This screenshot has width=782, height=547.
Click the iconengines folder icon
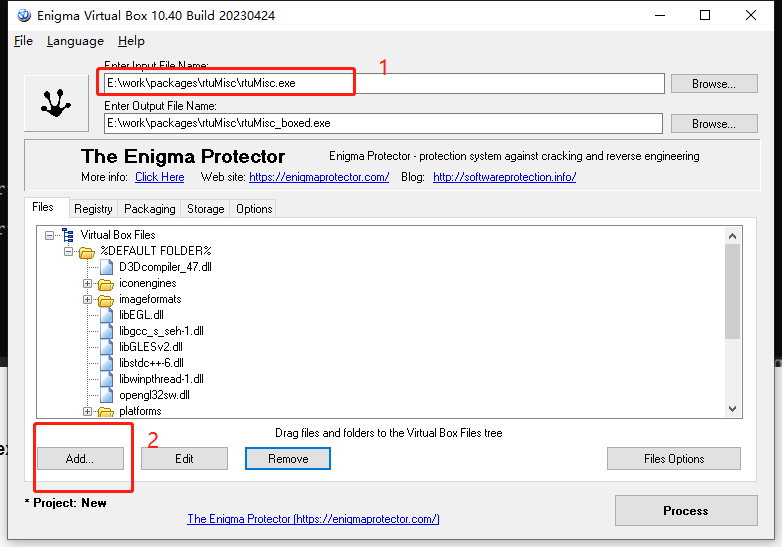tap(106, 284)
